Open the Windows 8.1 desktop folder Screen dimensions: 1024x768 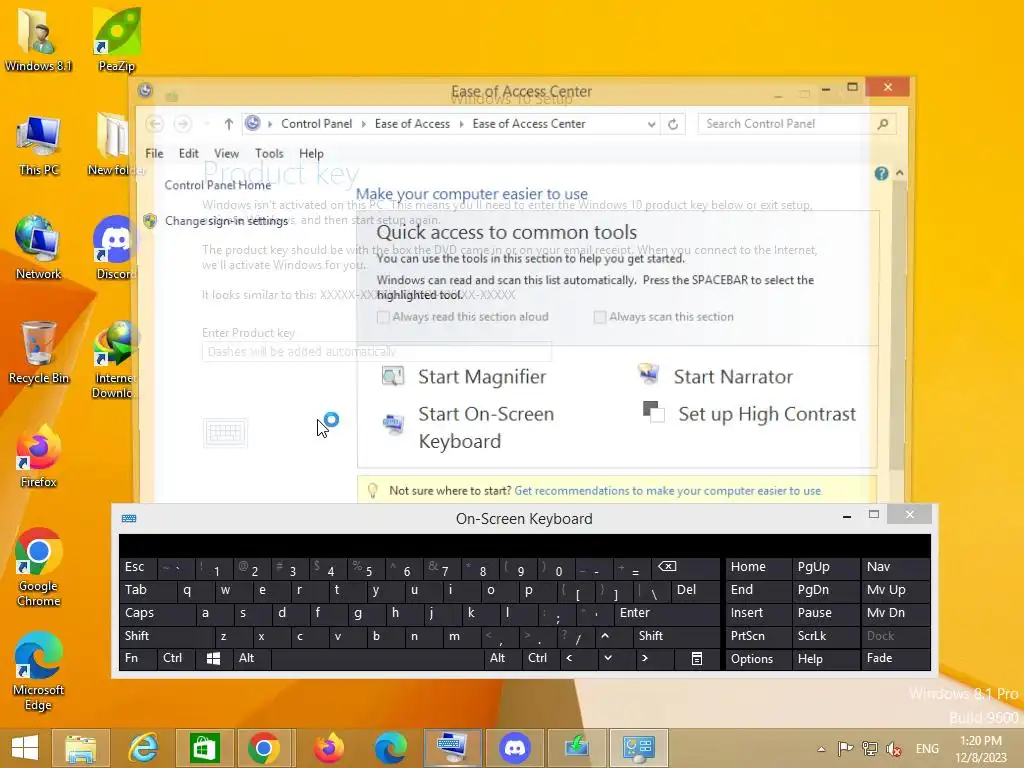point(37,39)
